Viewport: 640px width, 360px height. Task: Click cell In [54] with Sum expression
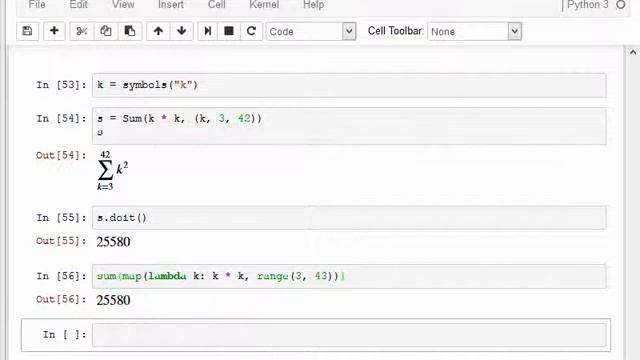click(349, 126)
